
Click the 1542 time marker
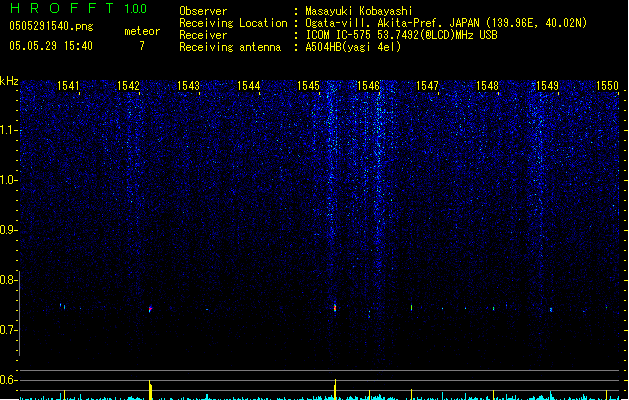128,86
